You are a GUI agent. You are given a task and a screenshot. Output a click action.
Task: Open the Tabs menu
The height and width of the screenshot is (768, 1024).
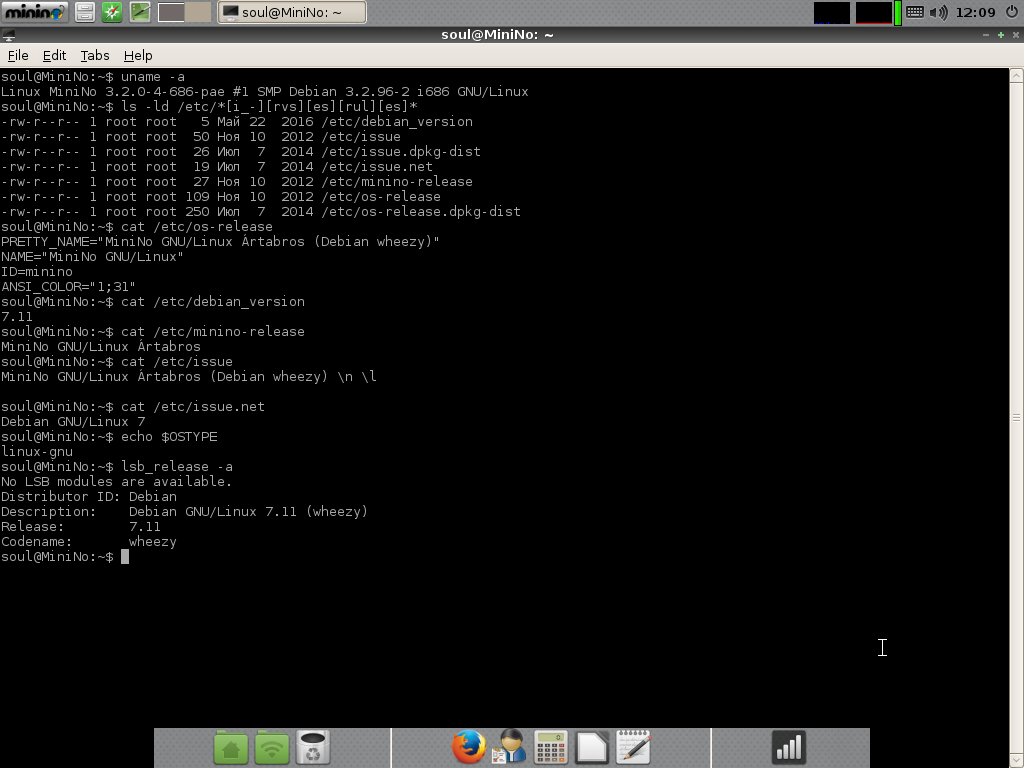(95, 56)
